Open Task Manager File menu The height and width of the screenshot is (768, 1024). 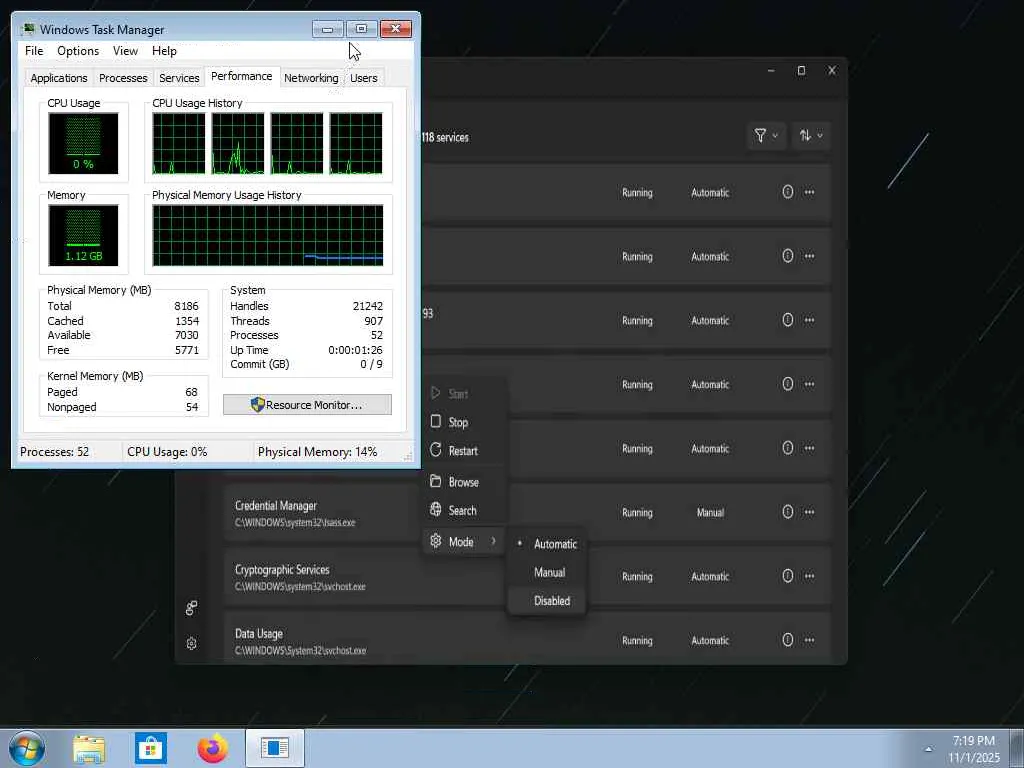pos(34,51)
